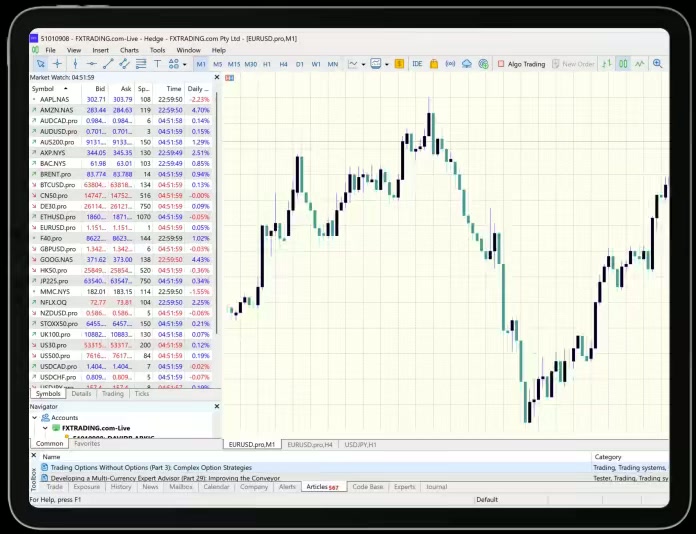Open the MQL5 IDE editor
696x534 pixels.
417,64
